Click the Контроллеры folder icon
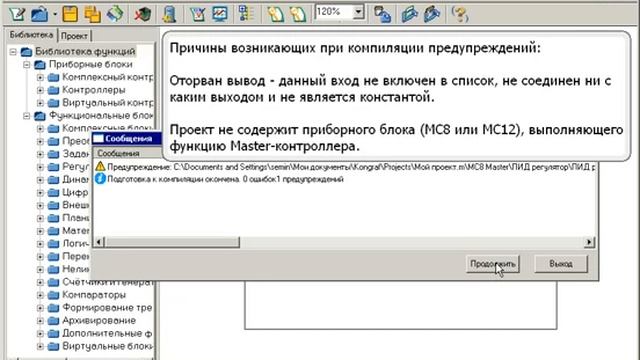The height and width of the screenshot is (360, 640). click(53, 90)
